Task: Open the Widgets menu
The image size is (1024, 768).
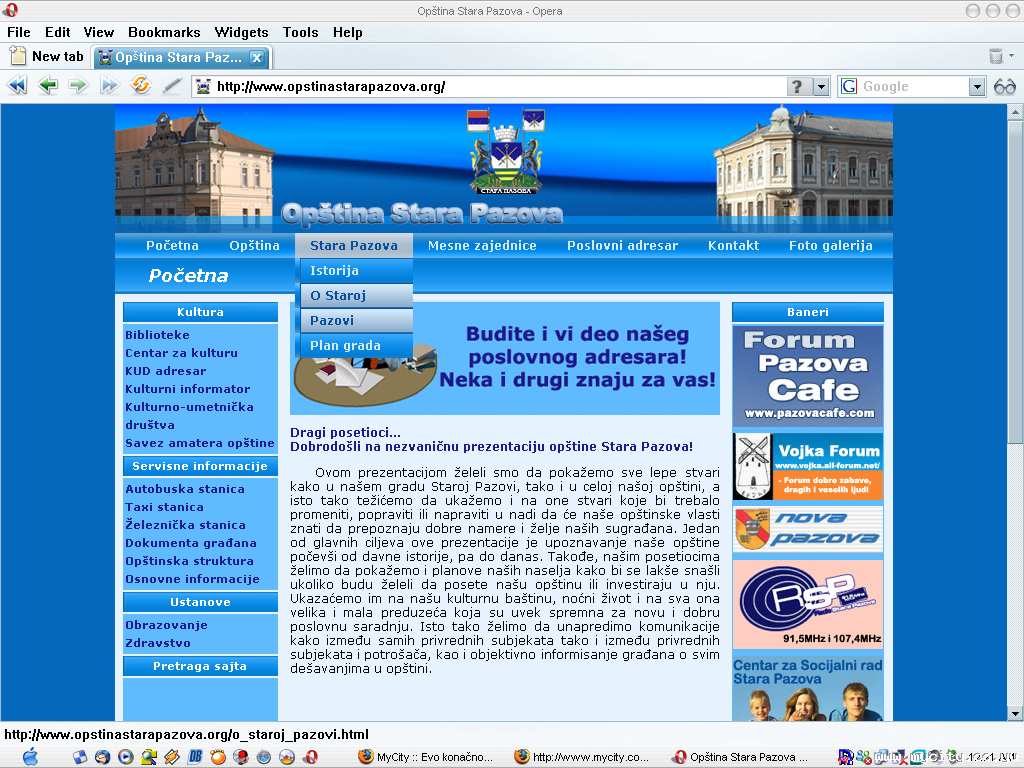Action: pos(241,32)
